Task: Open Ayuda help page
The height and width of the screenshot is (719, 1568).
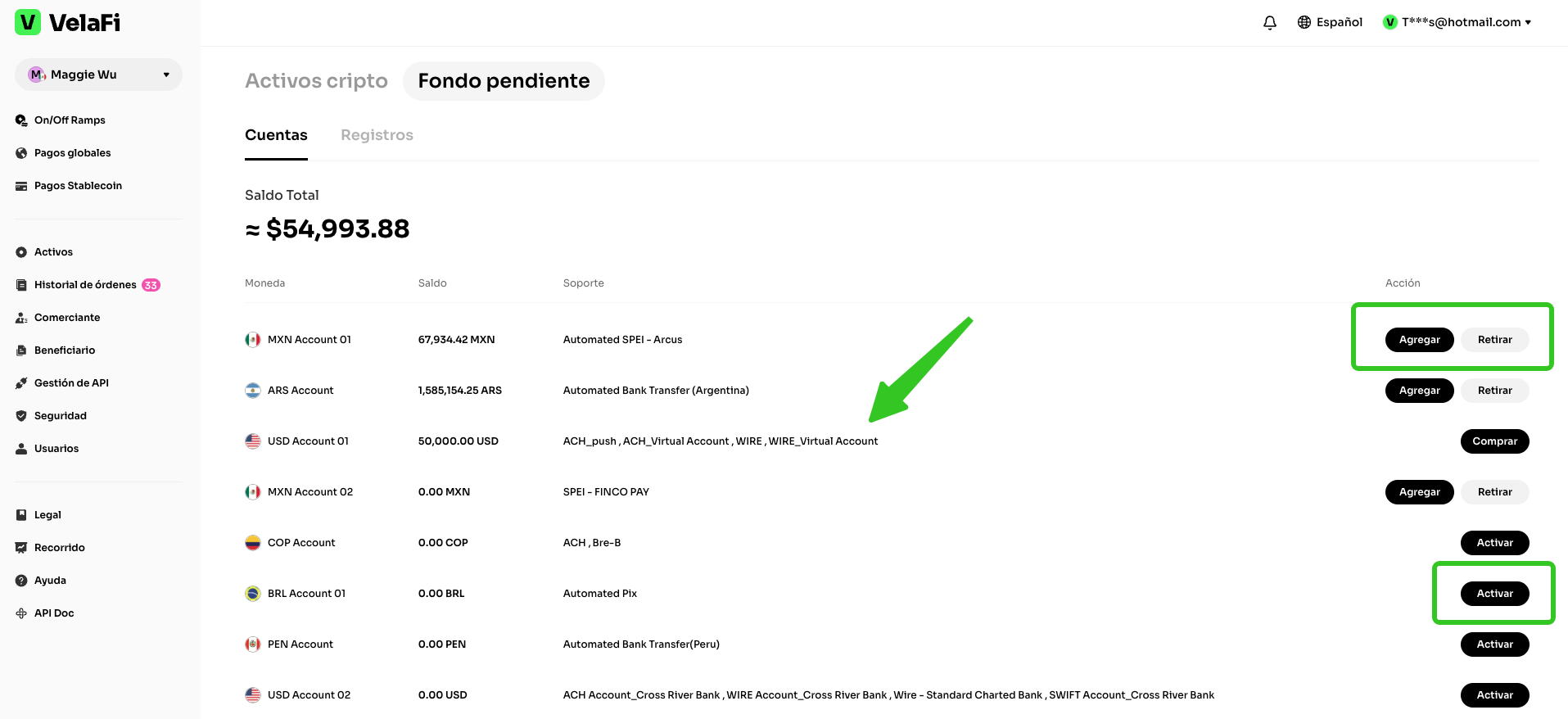Action: (x=49, y=581)
